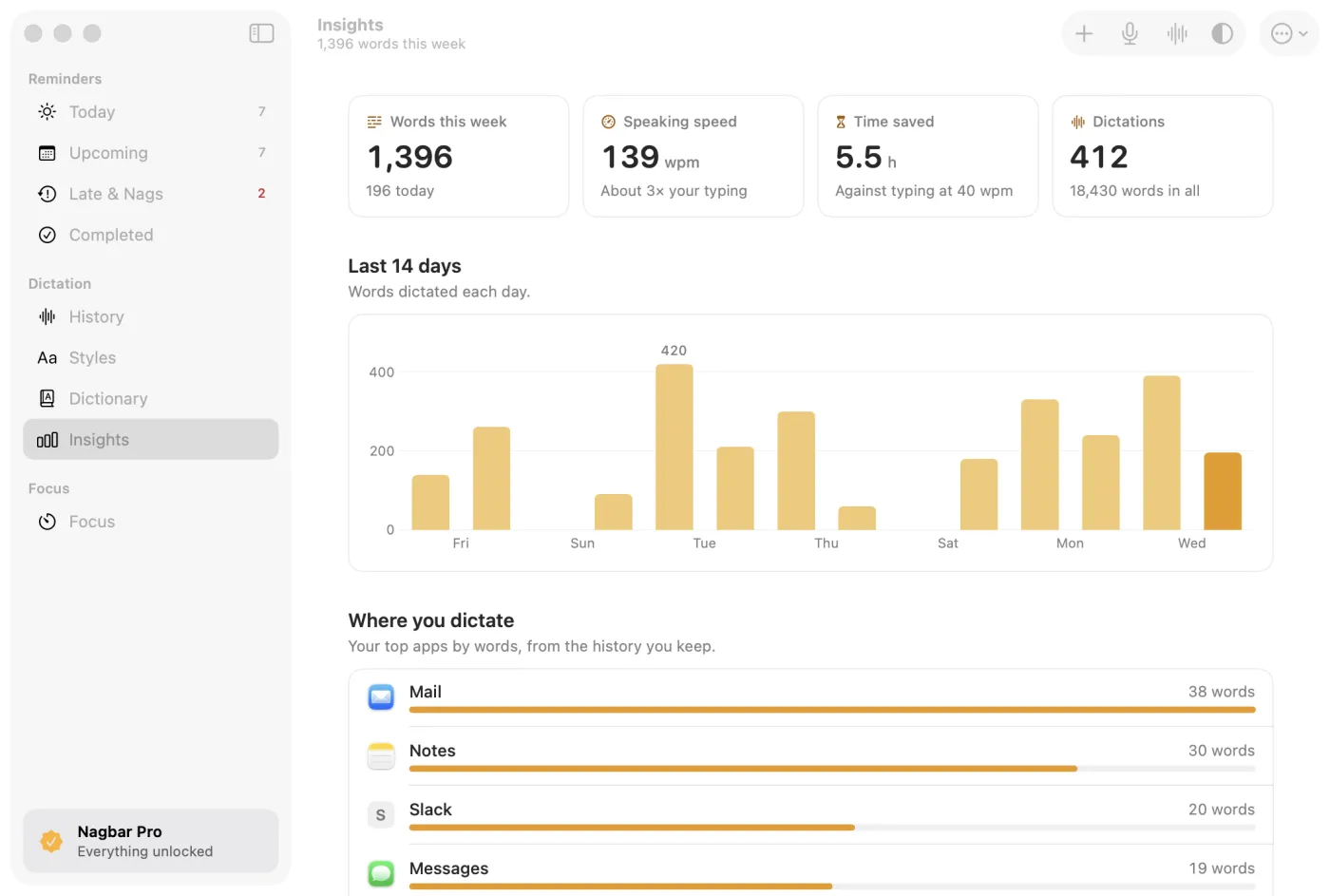Click the Notes app icon
Screen dimensions: 1330x896
tap(381, 756)
